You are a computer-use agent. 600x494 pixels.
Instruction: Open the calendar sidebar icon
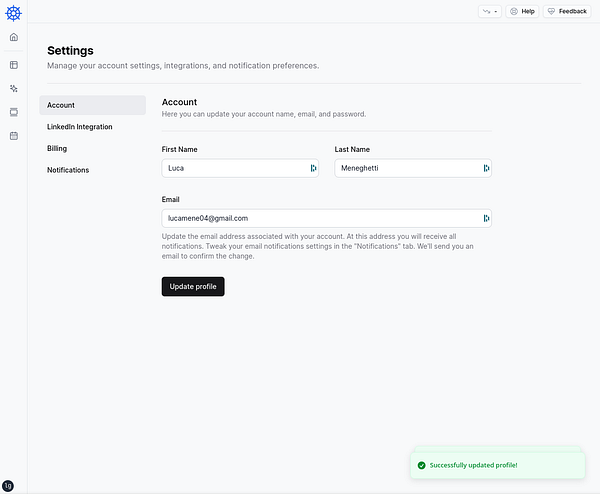coord(14,135)
